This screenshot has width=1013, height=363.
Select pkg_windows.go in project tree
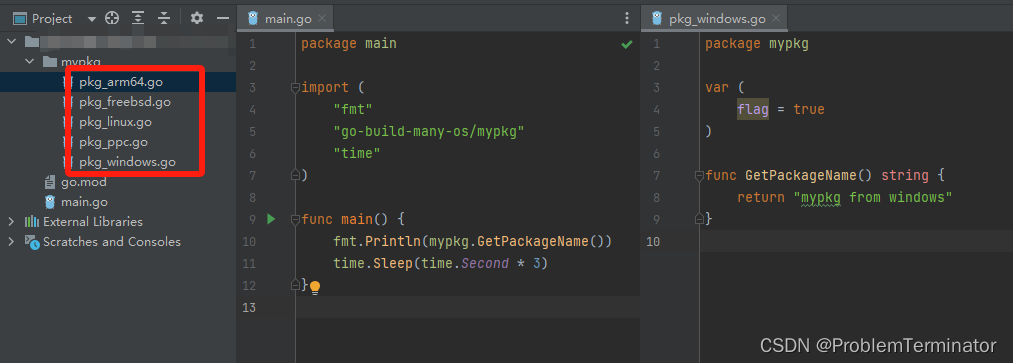click(x=127, y=162)
